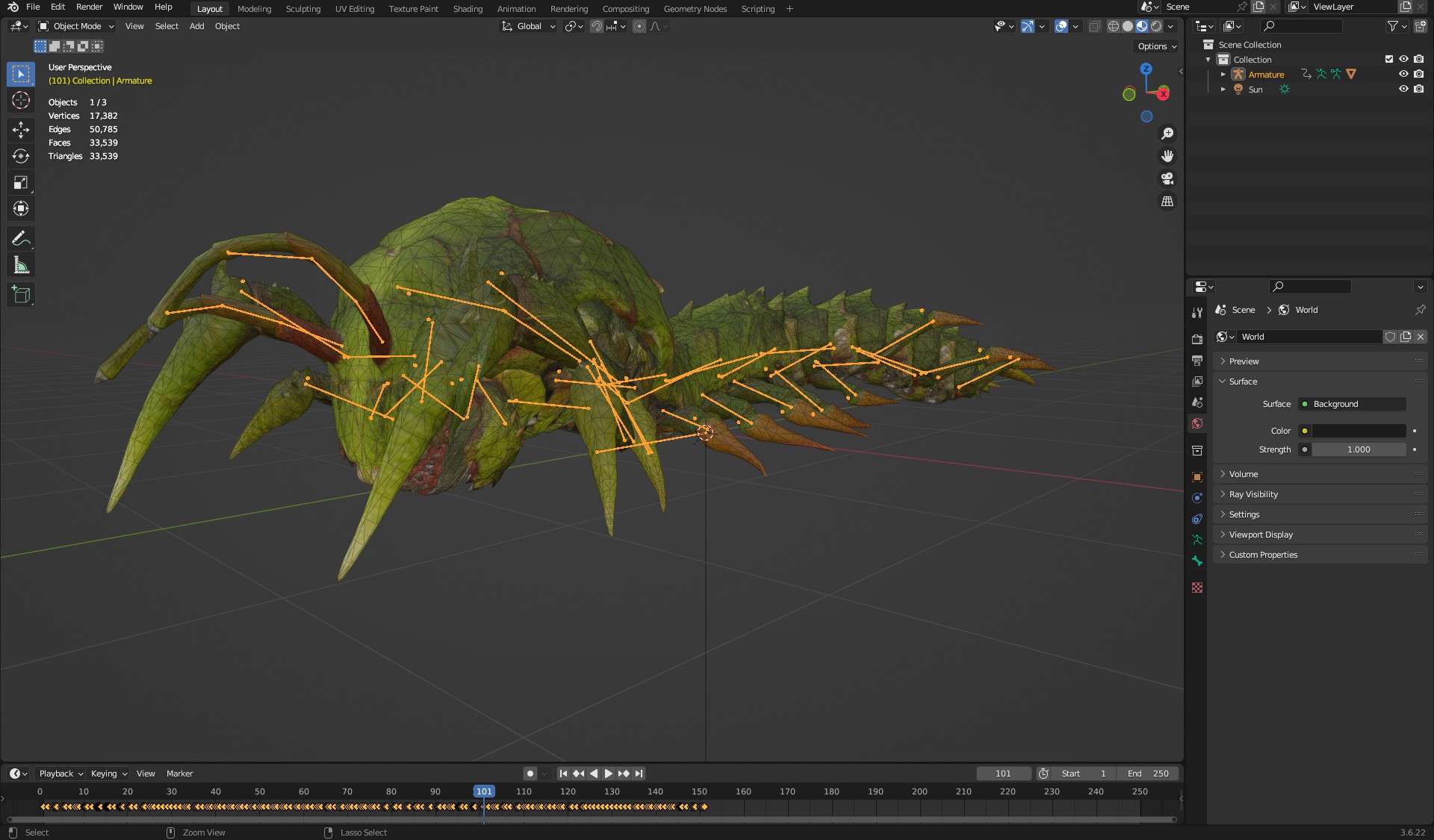
Task: Expand the Ray Visibility panel
Action: pos(1253,494)
